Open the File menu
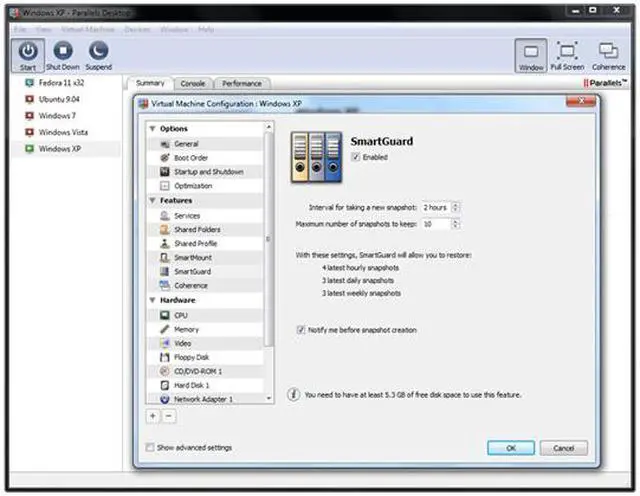The height and width of the screenshot is (496, 640). (x=20, y=29)
